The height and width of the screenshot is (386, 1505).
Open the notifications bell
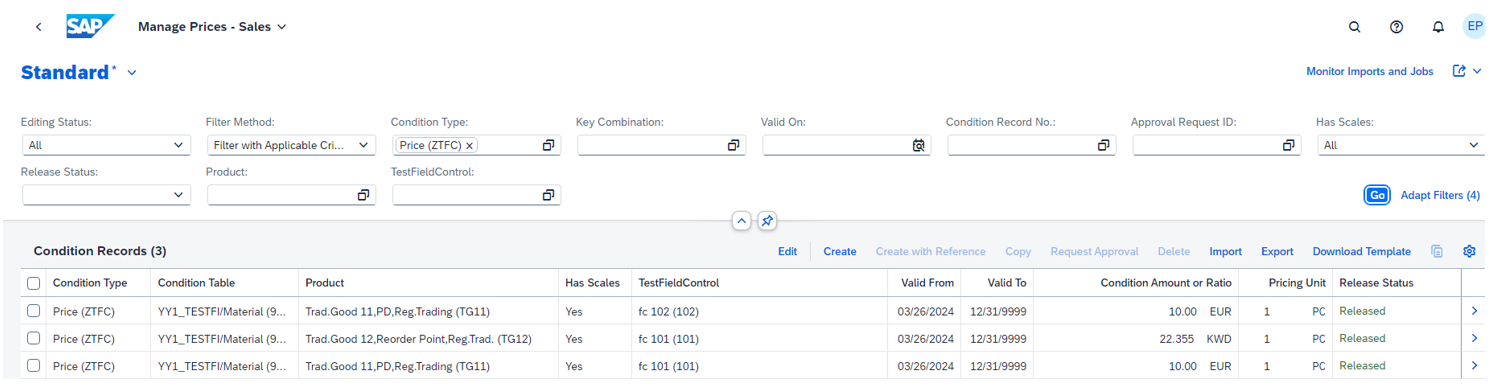coord(1438,27)
